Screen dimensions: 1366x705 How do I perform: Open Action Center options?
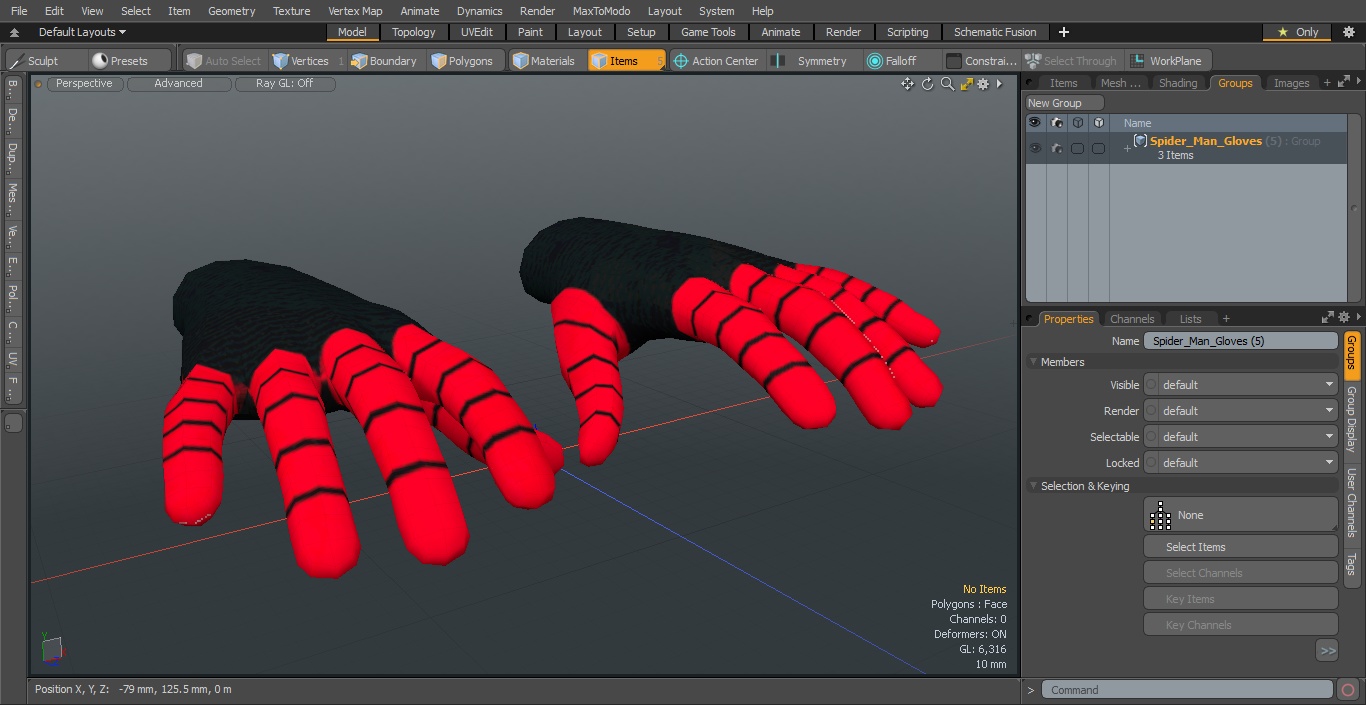click(716, 61)
